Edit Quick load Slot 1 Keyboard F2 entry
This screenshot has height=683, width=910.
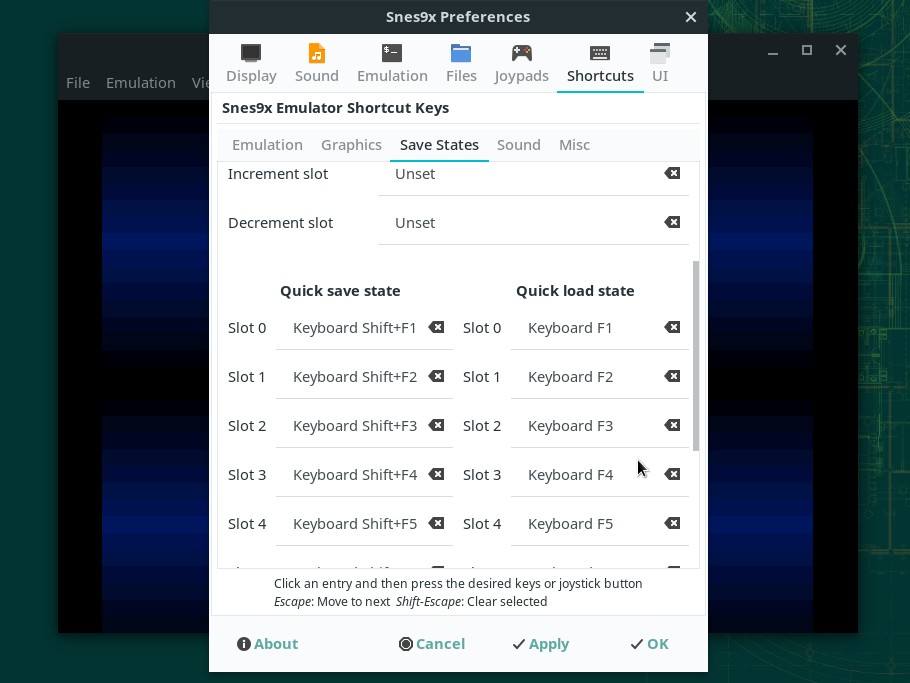pos(600,377)
